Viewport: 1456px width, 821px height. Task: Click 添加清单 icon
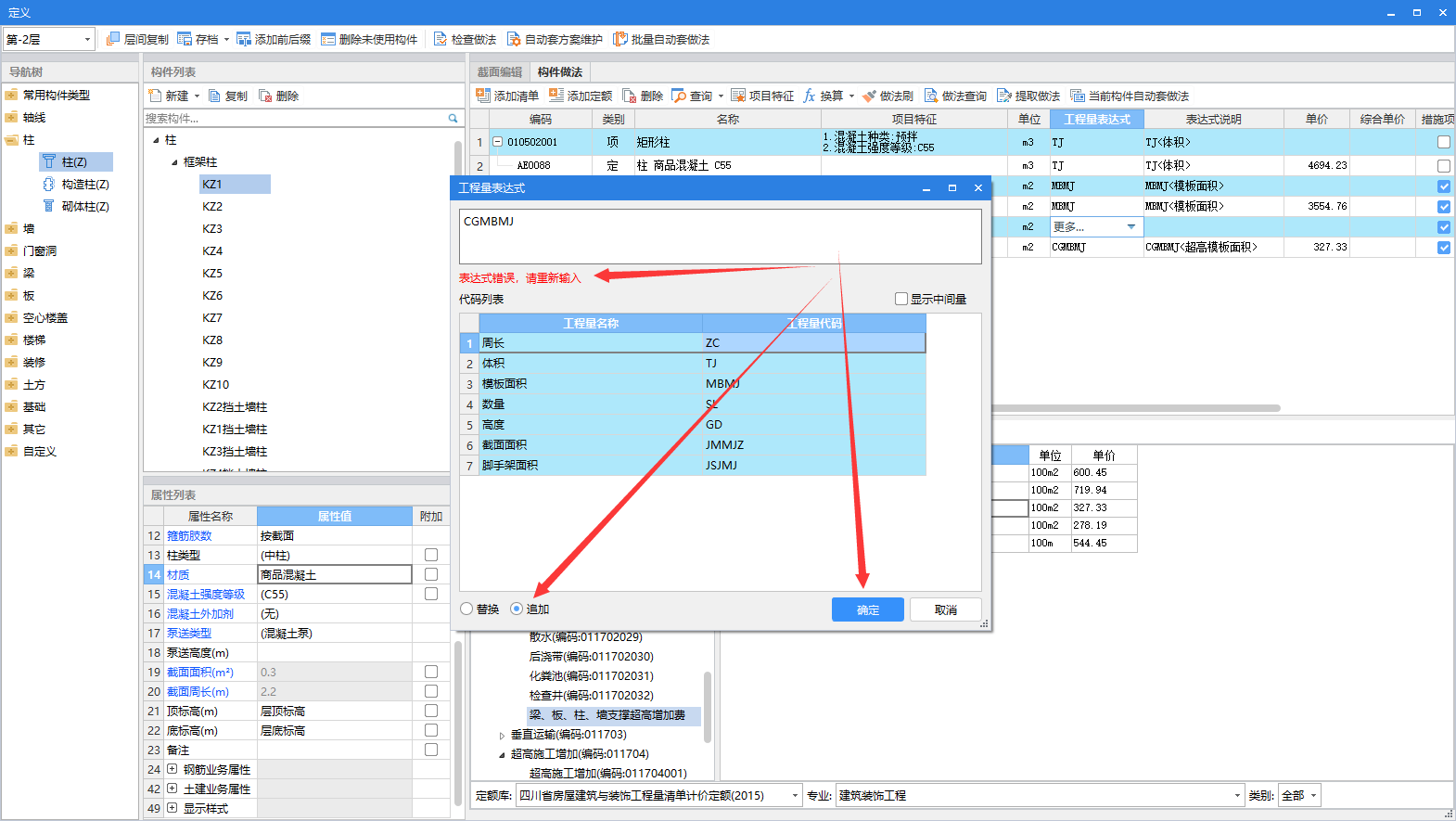(x=483, y=96)
